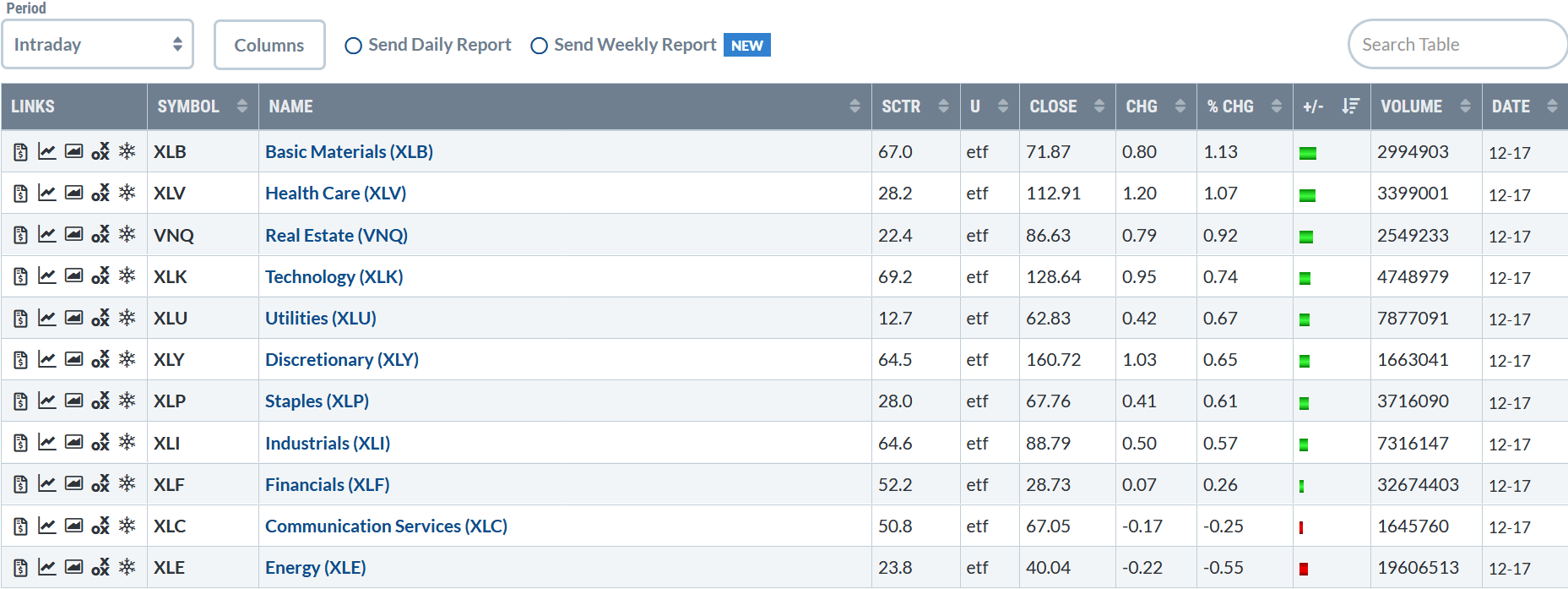This screenshot has height=589, width=1568.
Task: Open the summary document icon for XLE
Action: coord(21,568)
